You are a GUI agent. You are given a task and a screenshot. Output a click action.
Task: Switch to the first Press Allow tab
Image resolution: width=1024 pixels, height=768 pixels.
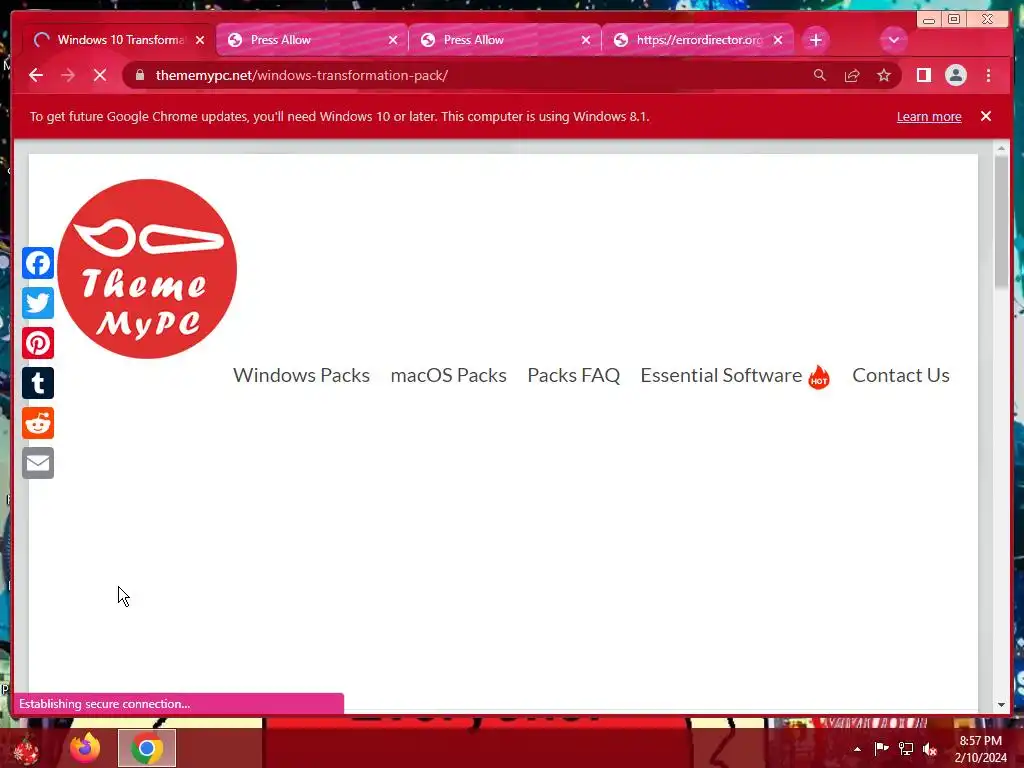[x=312, y=40]
